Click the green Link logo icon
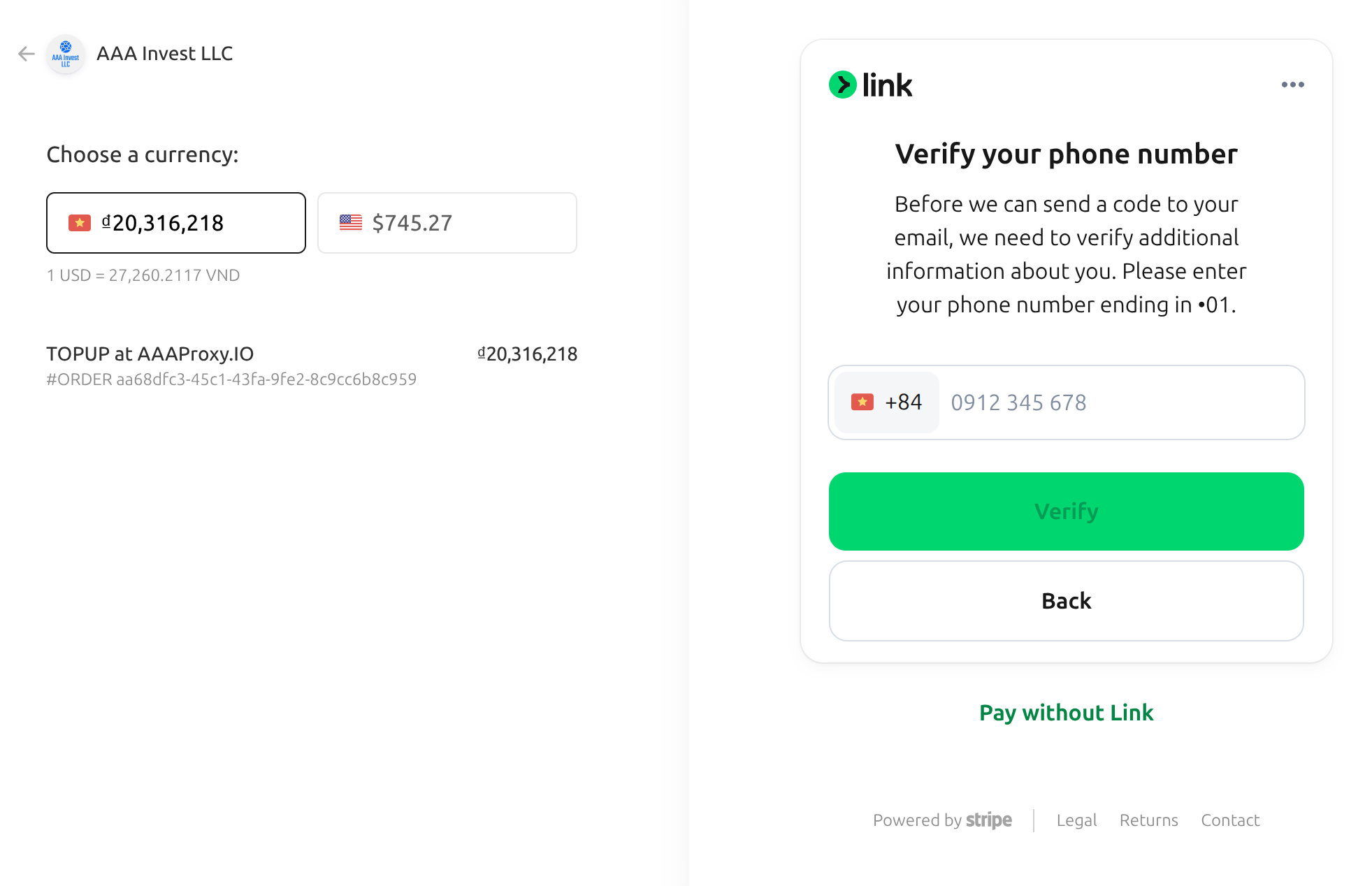This screenshot has height=886, width=1372. [843, 85]
